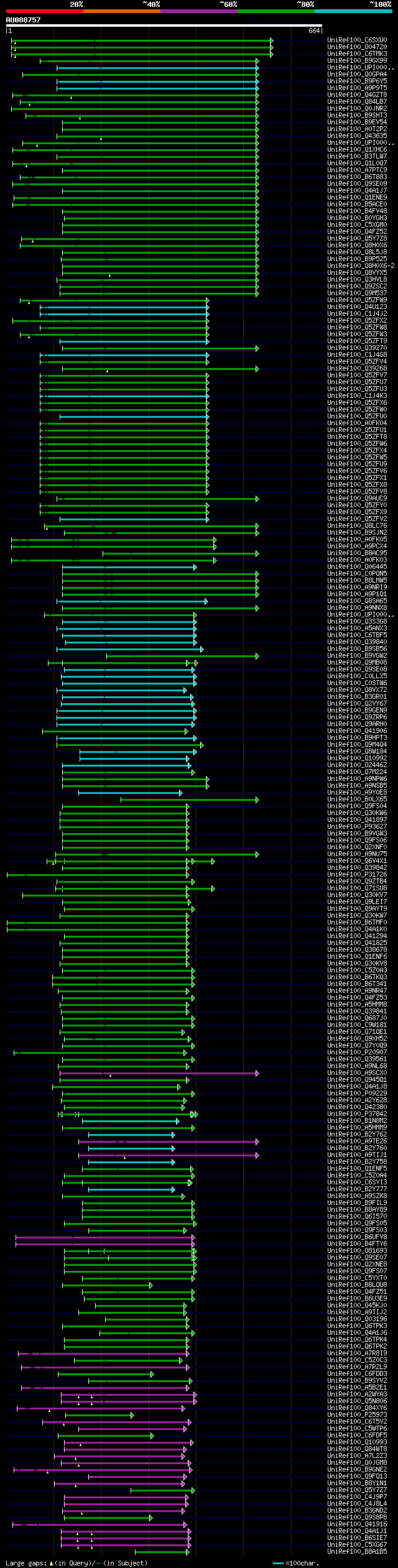
Task: Choose the UniRef100_Q8L5J8 row label
Action: click(x=357, y=252)
